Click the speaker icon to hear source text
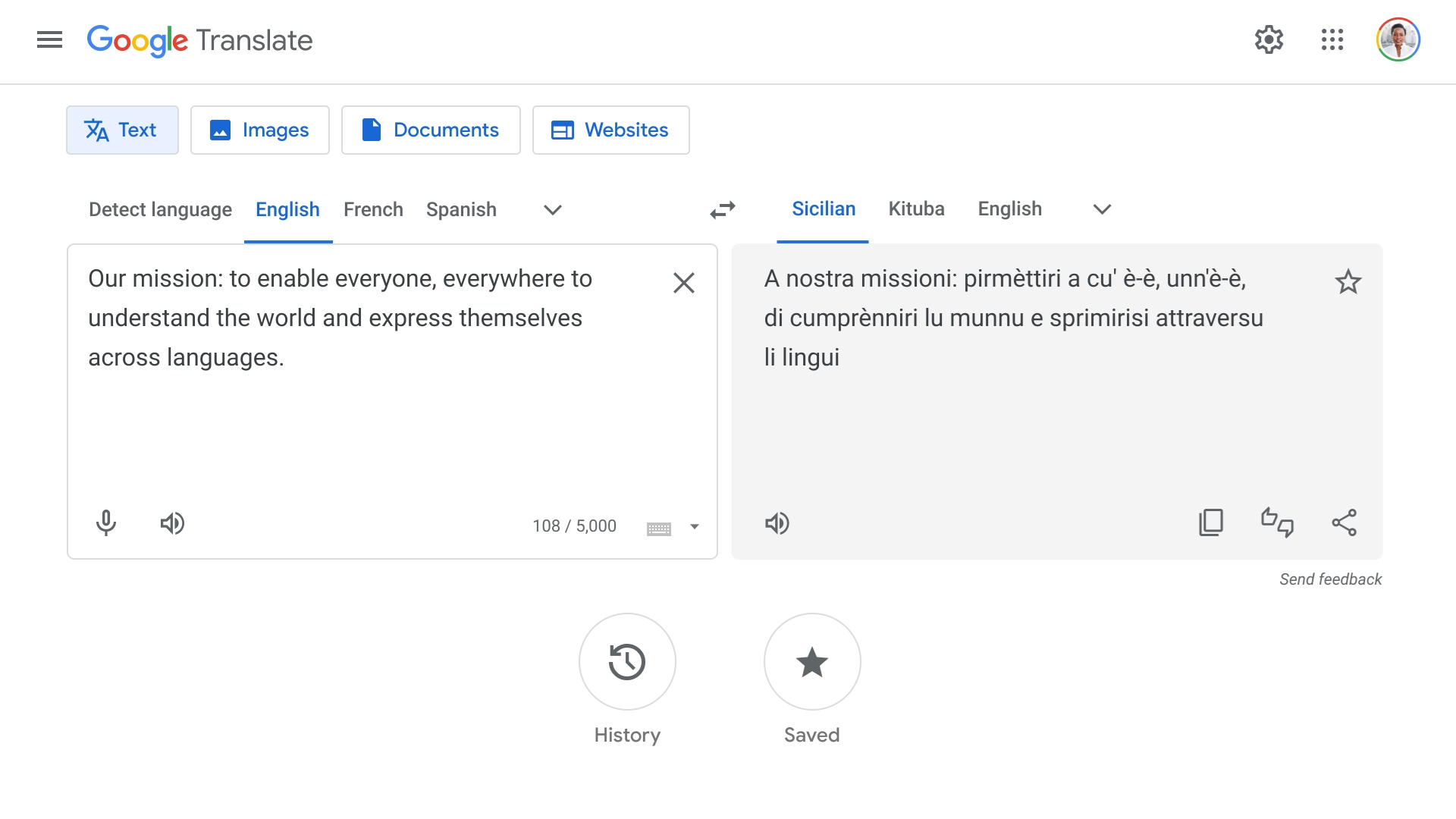 coord(172,523)
